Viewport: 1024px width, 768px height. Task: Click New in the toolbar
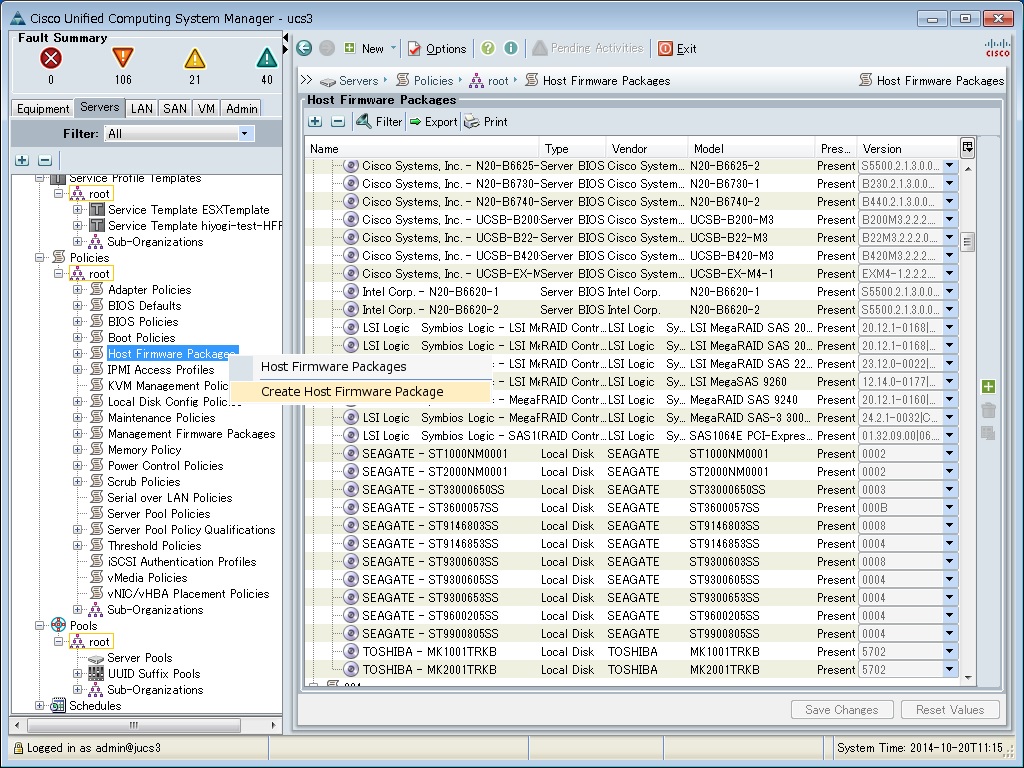point(364,48)
